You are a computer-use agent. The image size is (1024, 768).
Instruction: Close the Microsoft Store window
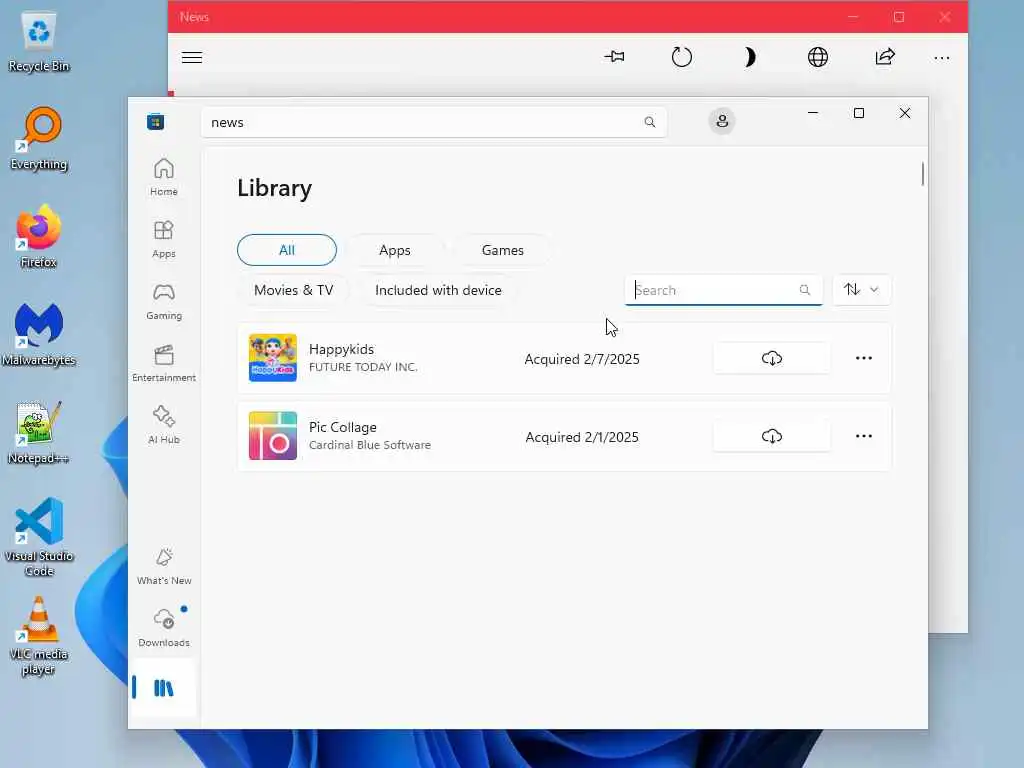tap(904, 113)
